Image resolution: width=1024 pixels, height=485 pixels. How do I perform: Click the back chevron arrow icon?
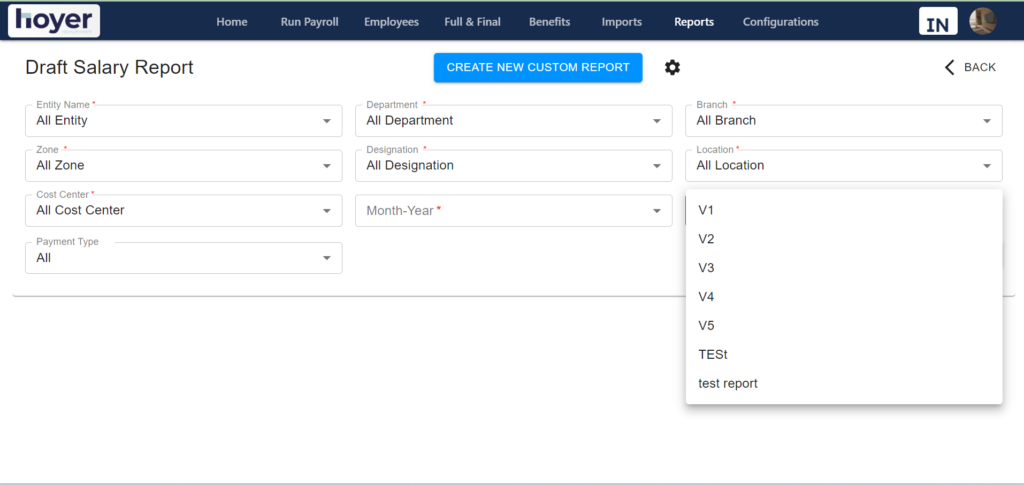point(950,67)
